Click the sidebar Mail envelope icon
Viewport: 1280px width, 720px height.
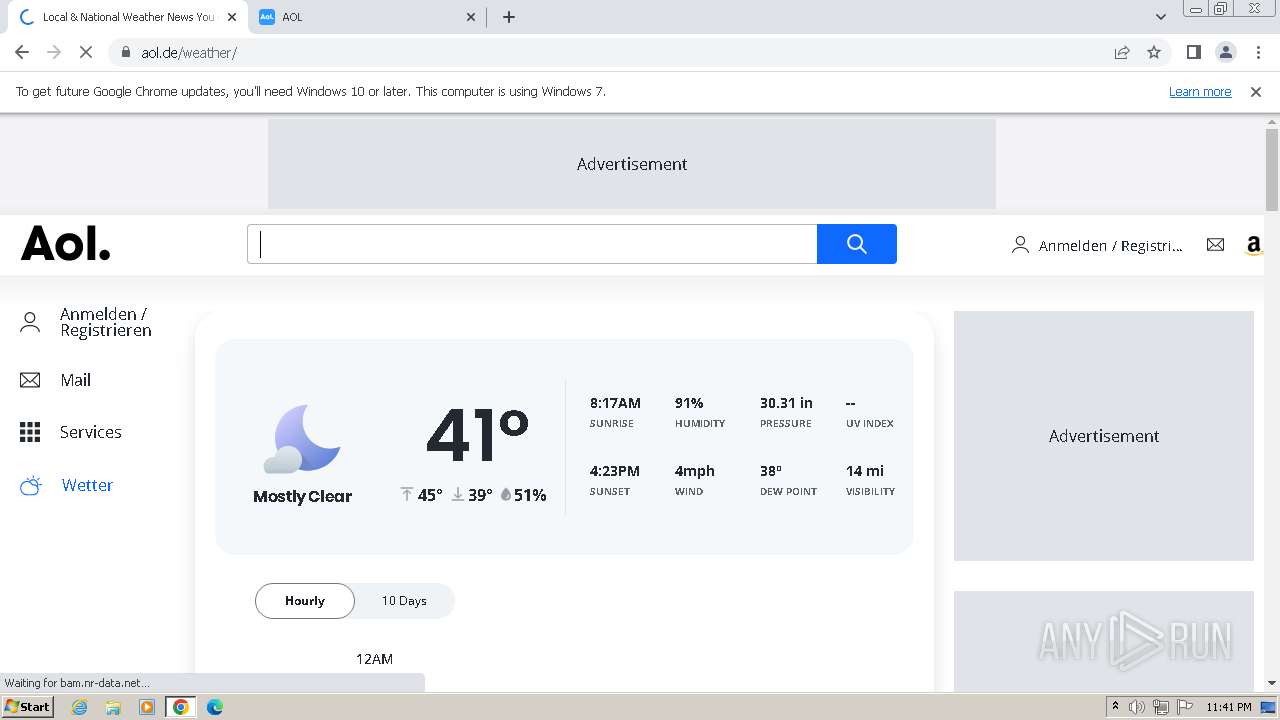coord(30,380)
